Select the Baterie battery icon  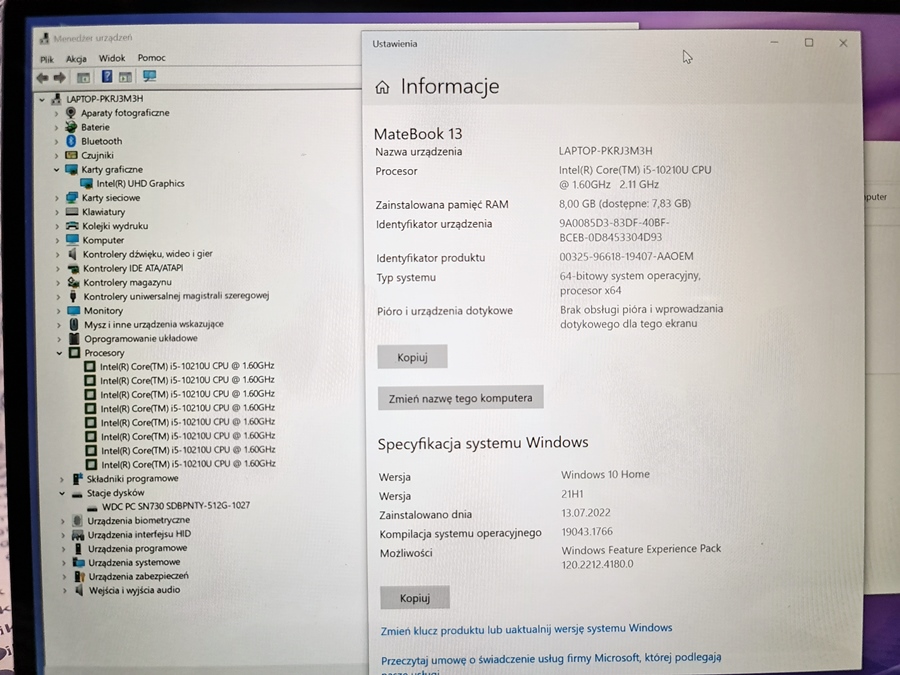(71, 127)
